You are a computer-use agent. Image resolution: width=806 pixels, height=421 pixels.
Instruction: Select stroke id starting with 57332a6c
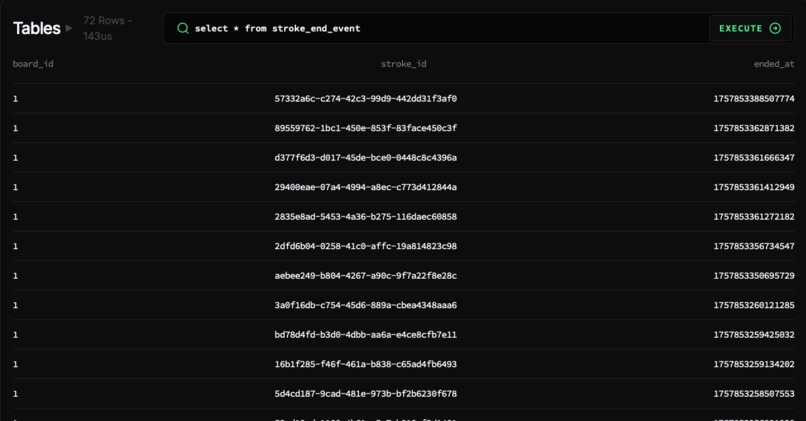tap(365, 99)
